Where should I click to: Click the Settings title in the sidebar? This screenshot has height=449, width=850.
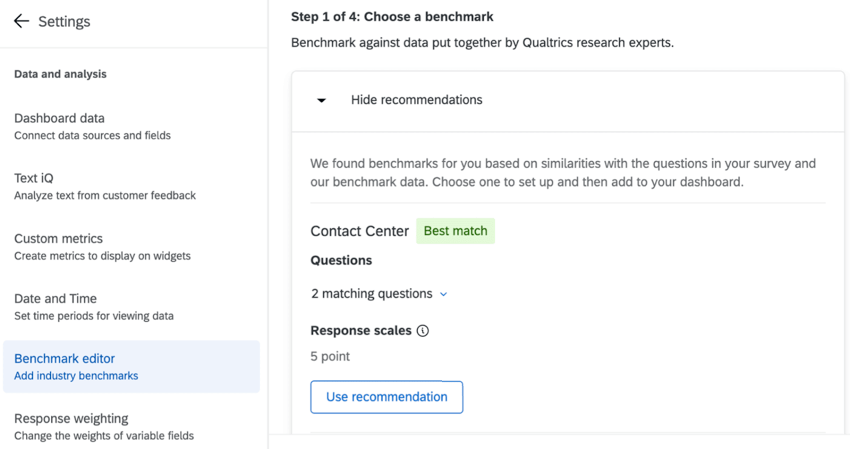tap(64, 22)
